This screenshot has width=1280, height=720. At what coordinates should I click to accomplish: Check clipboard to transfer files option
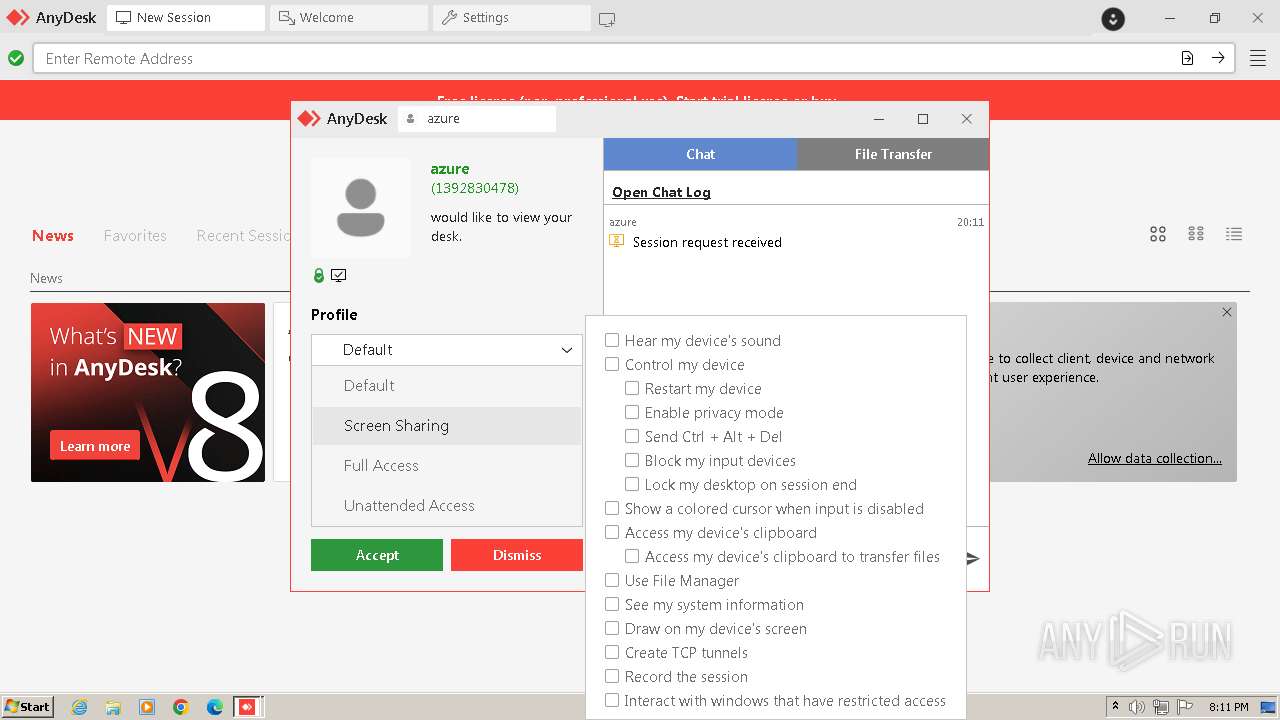[x=632, y=556]
